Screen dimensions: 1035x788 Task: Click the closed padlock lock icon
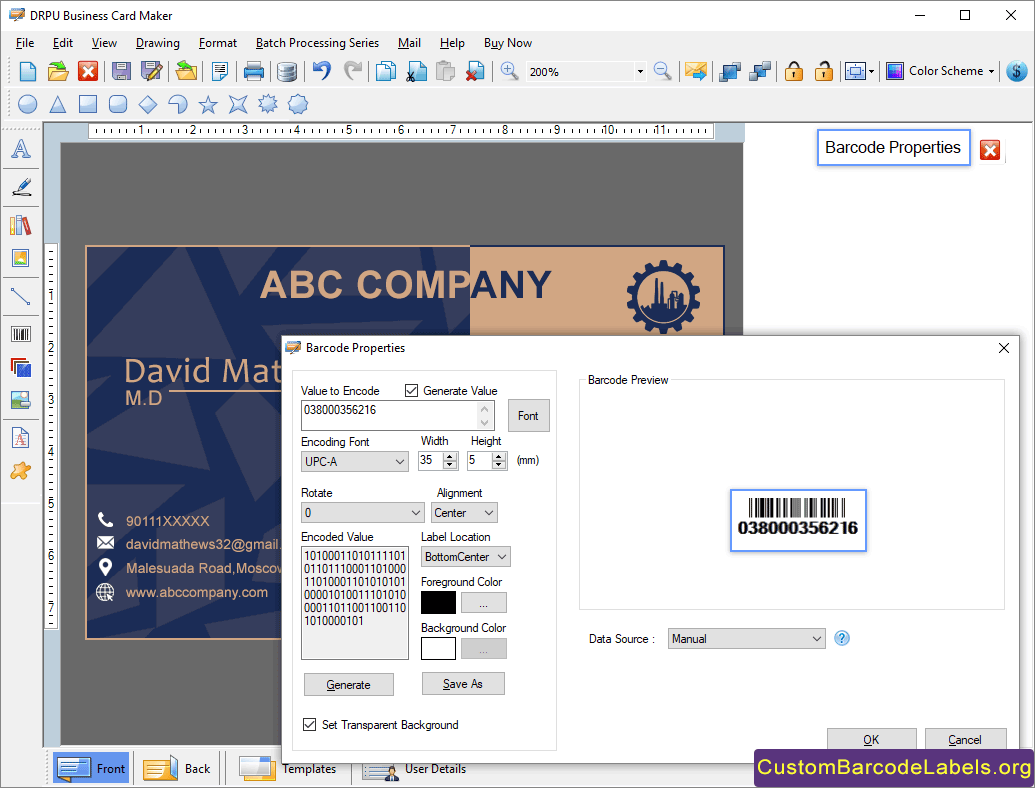pyautogui.click(x=794, y=71)
